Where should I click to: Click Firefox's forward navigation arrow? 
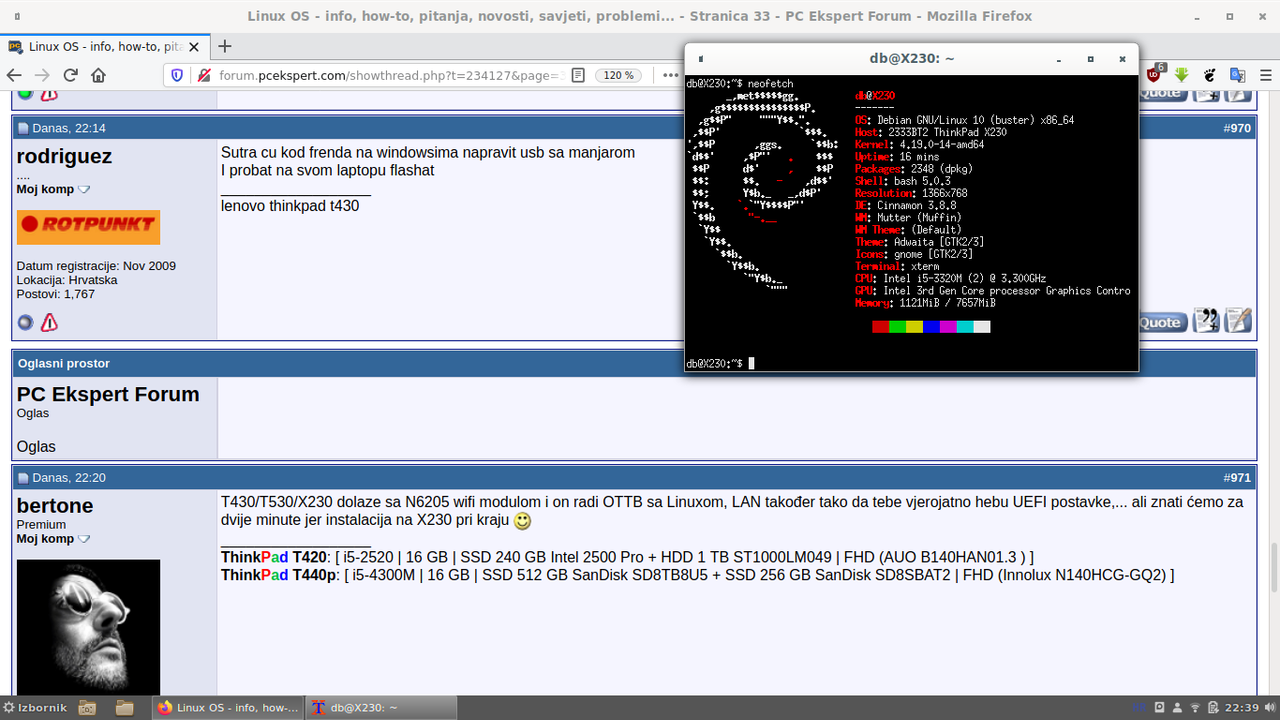click(x=42, y=75)
